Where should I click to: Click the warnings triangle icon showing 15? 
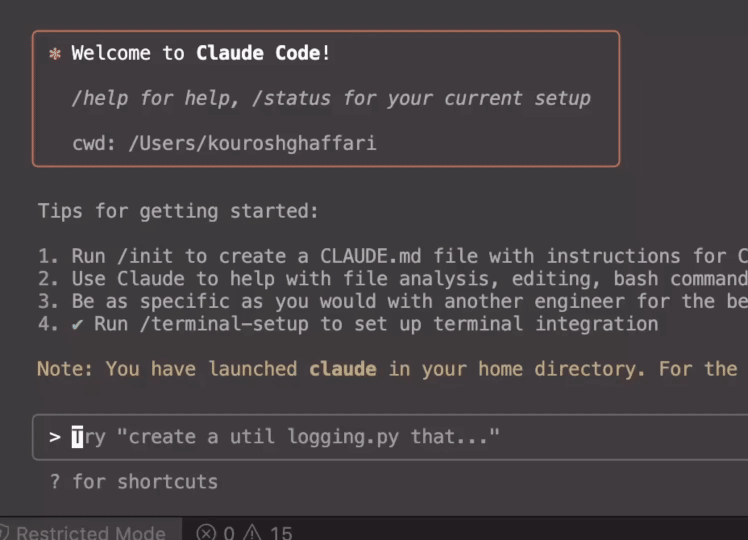pyautogui.click(x=252, y=532)
